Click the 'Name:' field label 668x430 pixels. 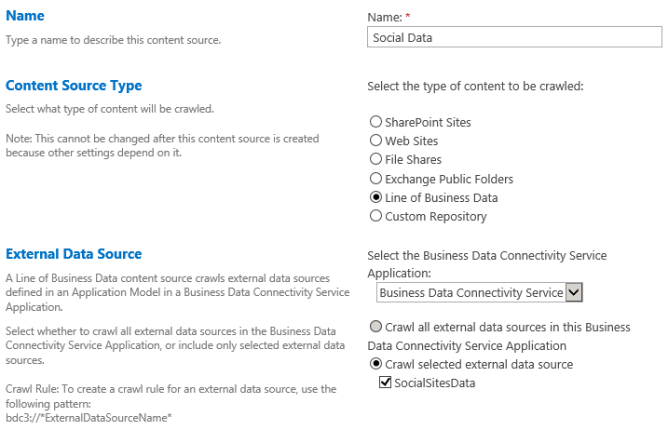tap(384, 18)
